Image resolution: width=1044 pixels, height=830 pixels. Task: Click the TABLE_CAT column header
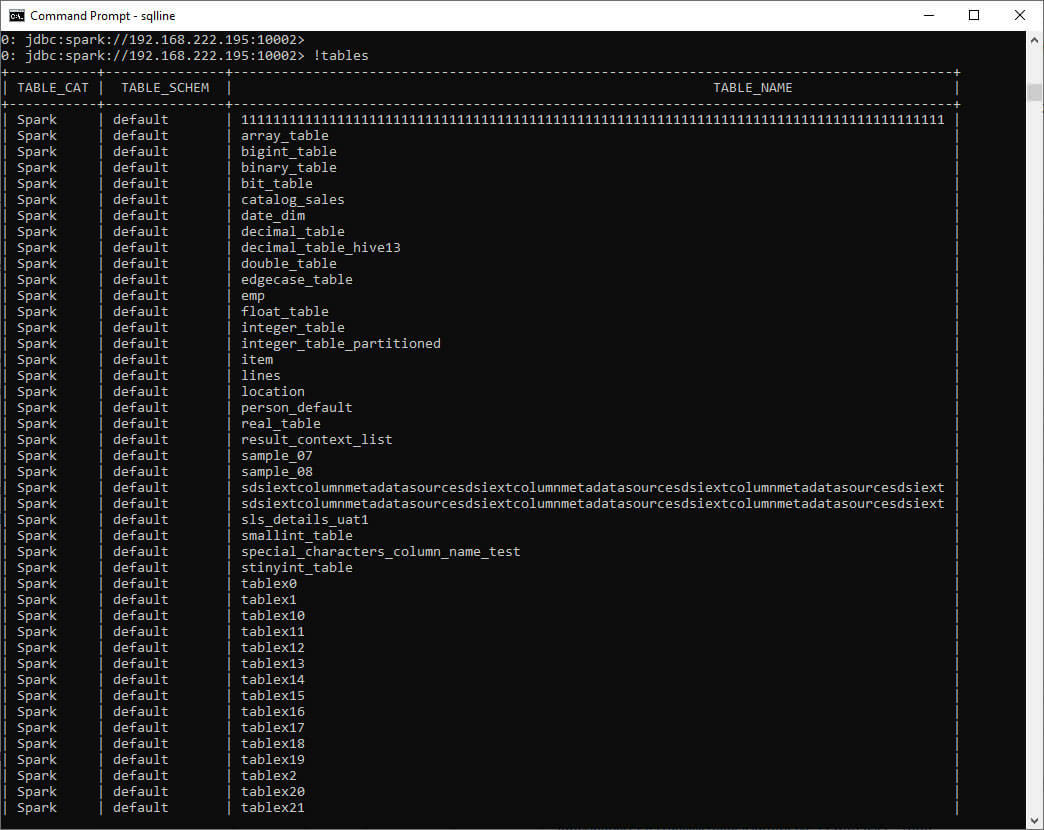point(52,87)
